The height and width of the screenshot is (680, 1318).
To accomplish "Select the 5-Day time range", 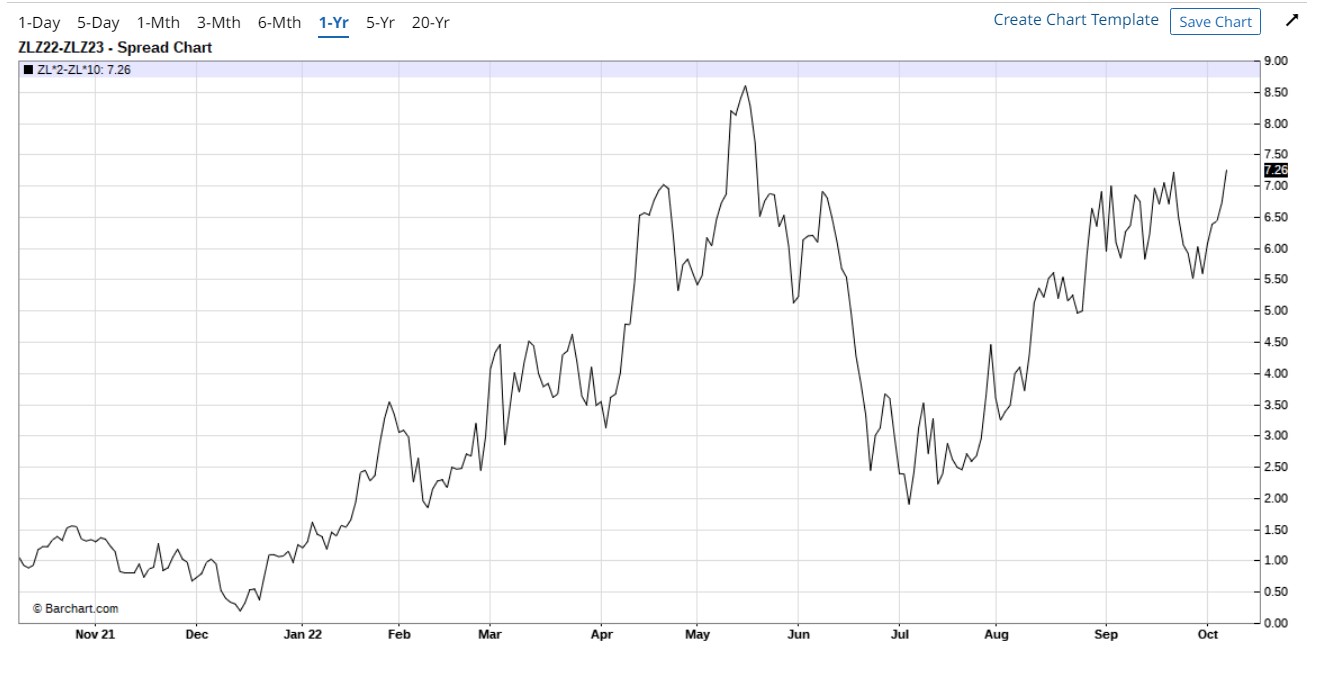I will pyautogui.click(x=98, y=22).
